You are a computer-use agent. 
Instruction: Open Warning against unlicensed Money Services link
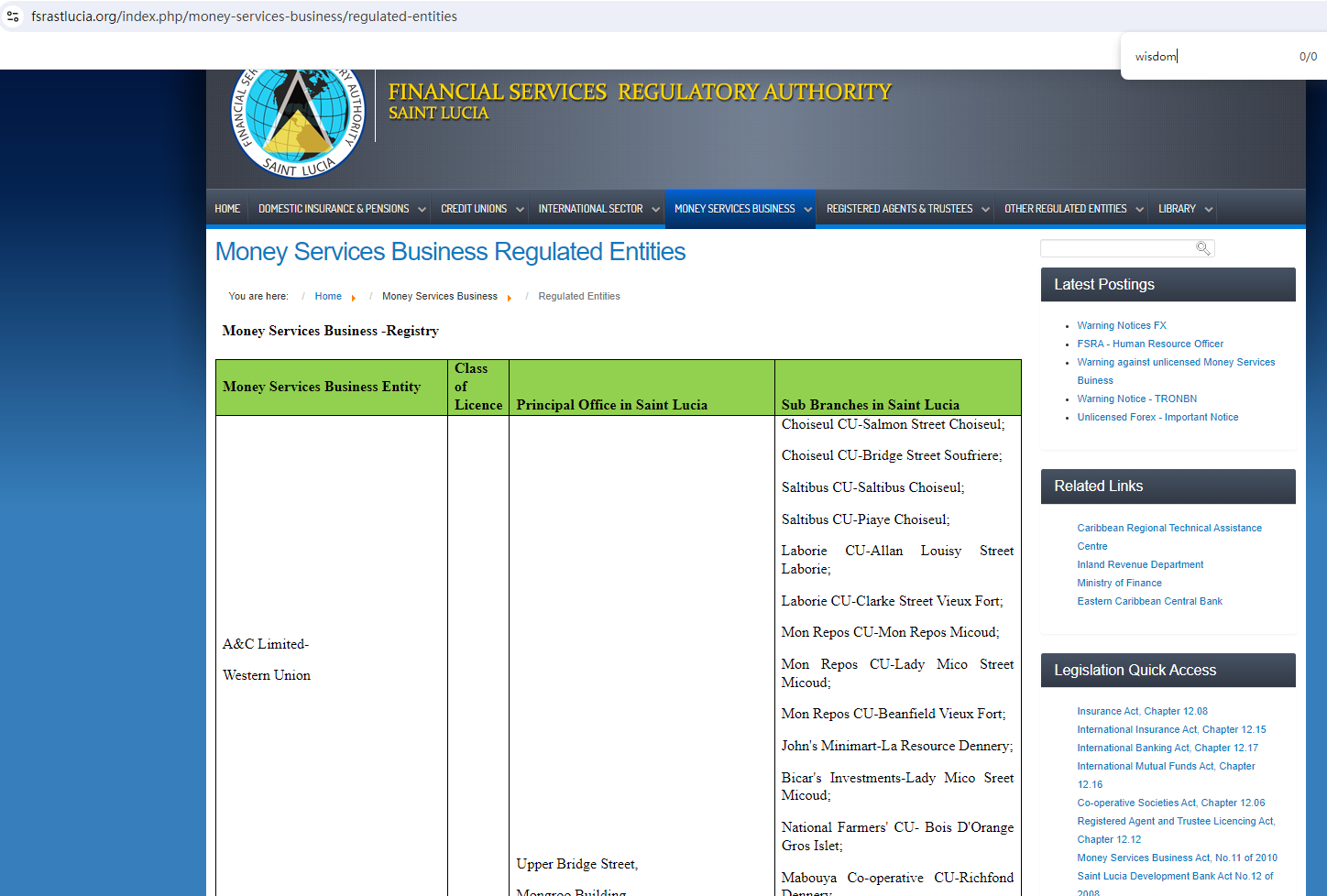coord(1176,371)
